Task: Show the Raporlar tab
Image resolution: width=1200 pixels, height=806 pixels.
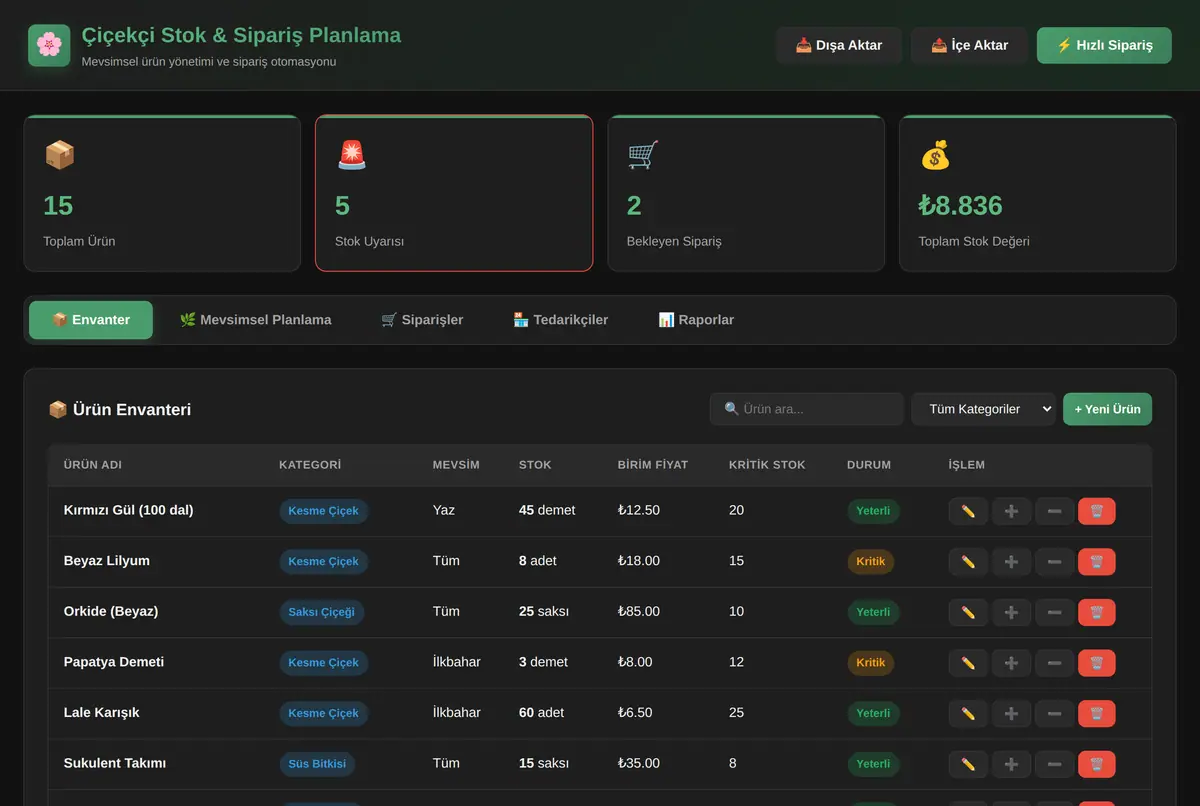Action: pos(696,320)
